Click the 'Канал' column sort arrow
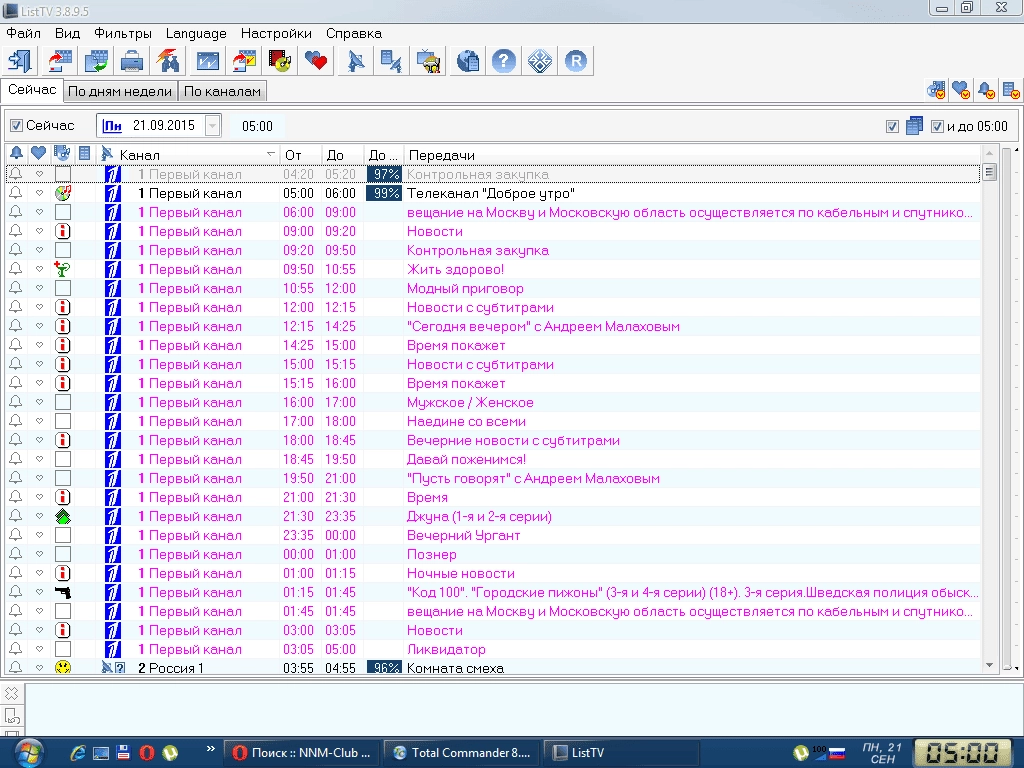The height and width of the screenshot is (768, 1024). tap(270, 154)
